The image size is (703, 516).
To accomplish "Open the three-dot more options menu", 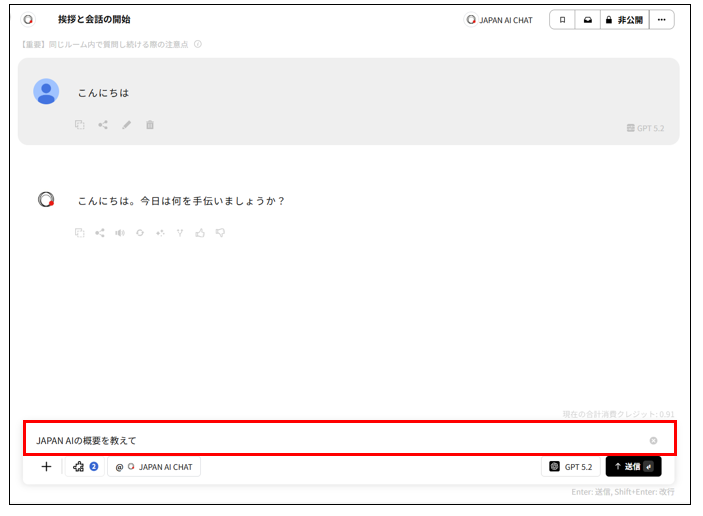I will [661, 19].
